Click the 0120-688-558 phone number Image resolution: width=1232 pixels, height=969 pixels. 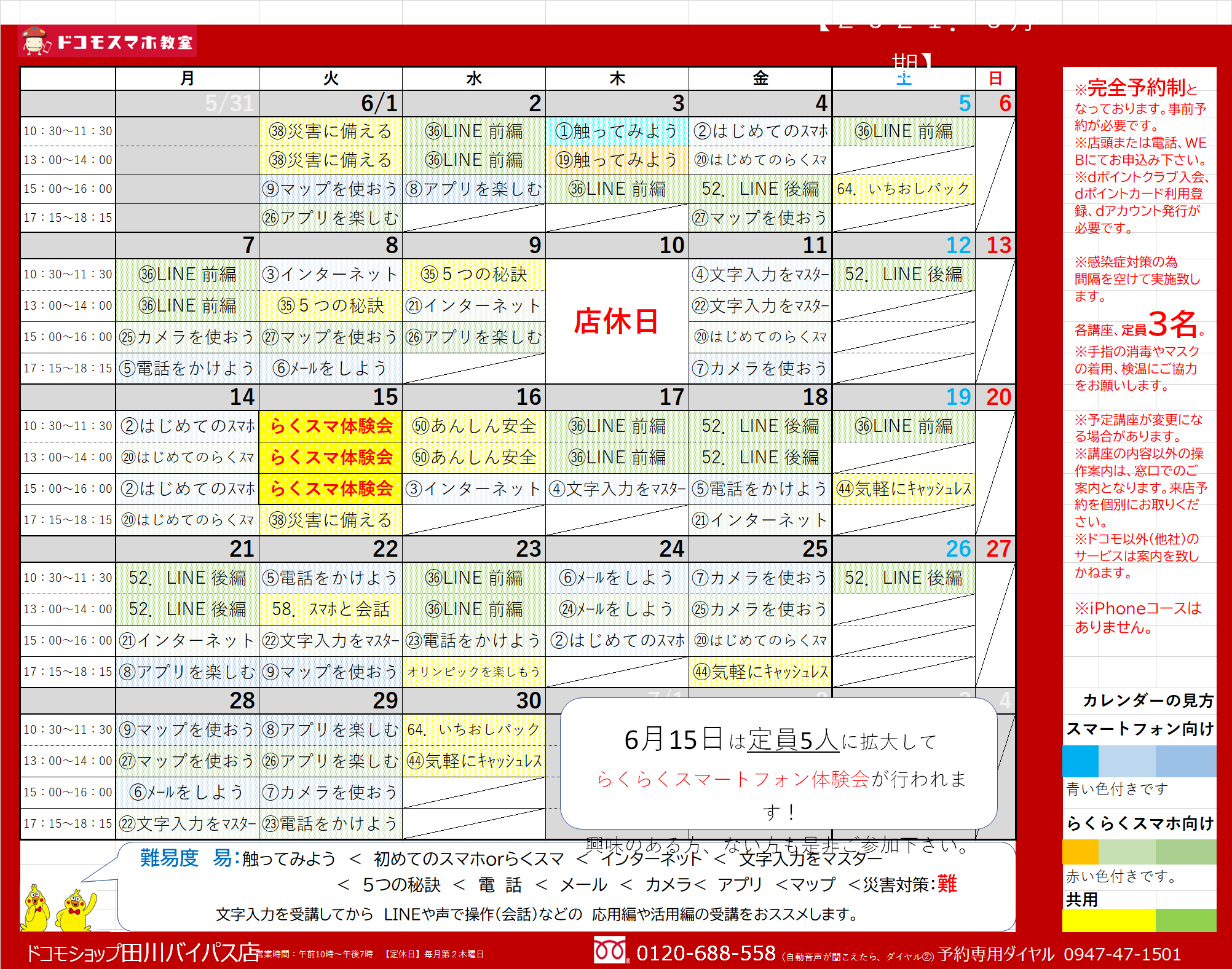click(706, 953)
